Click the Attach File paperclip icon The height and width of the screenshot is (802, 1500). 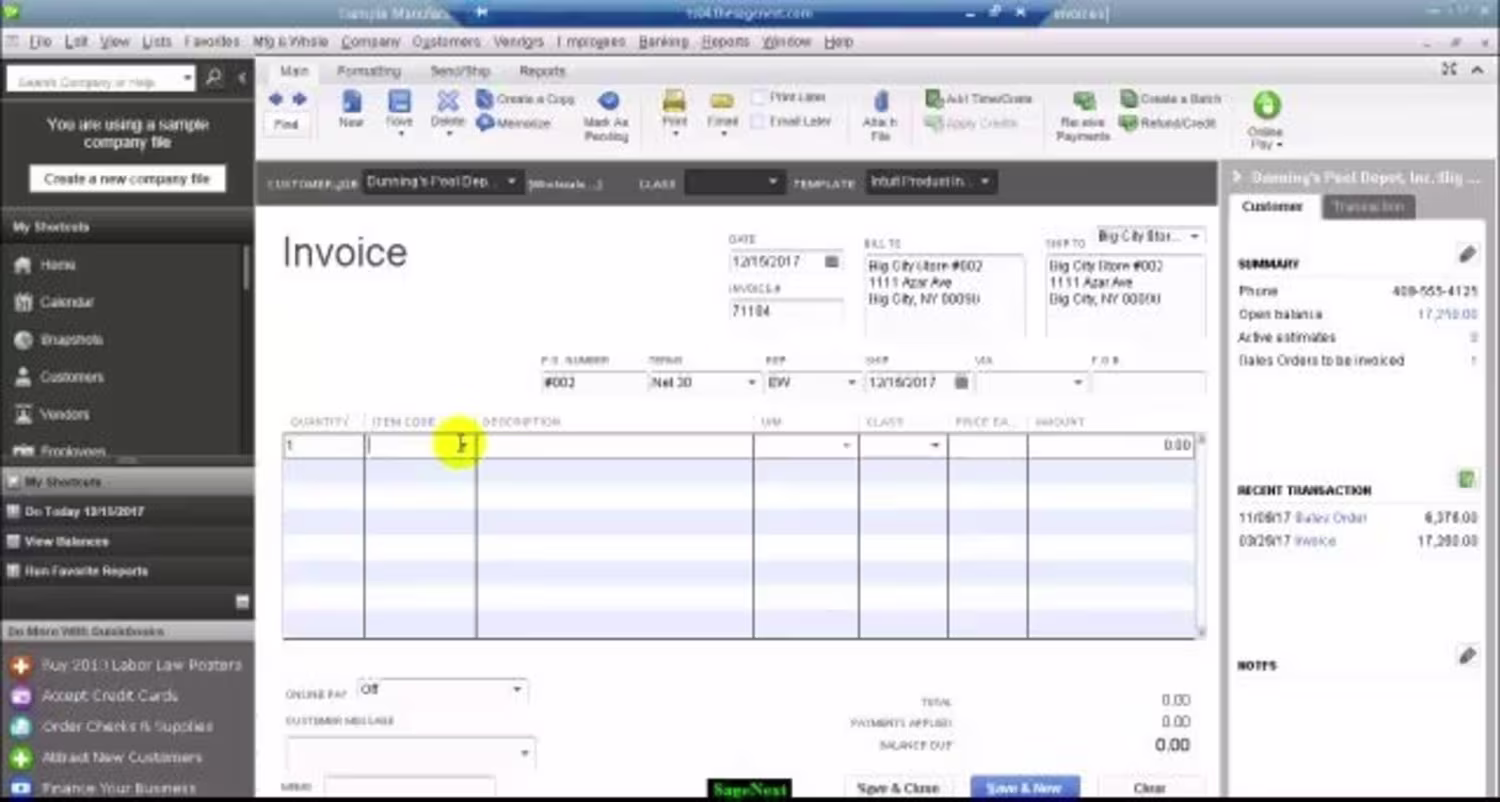(881, 102)
